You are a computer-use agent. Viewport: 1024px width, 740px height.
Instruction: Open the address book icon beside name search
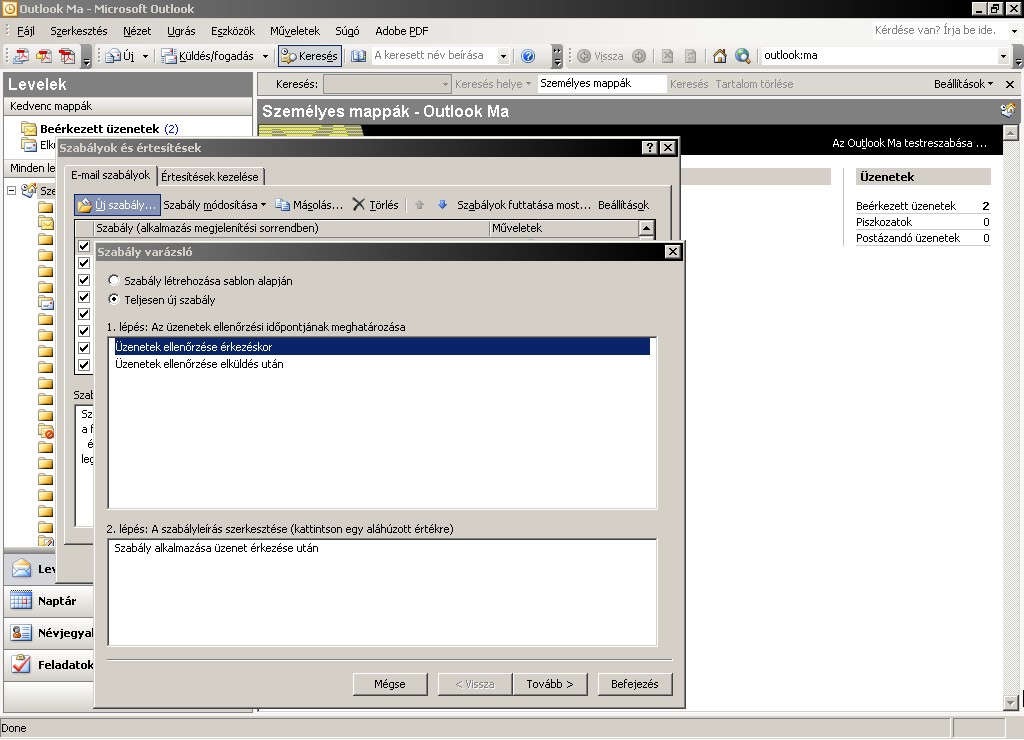359,56
